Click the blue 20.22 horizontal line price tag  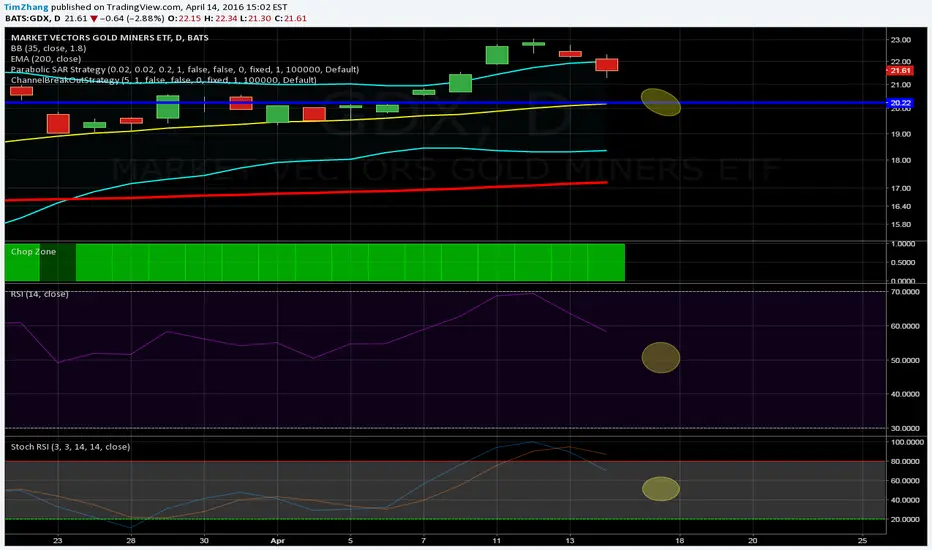tap(900, 103)
